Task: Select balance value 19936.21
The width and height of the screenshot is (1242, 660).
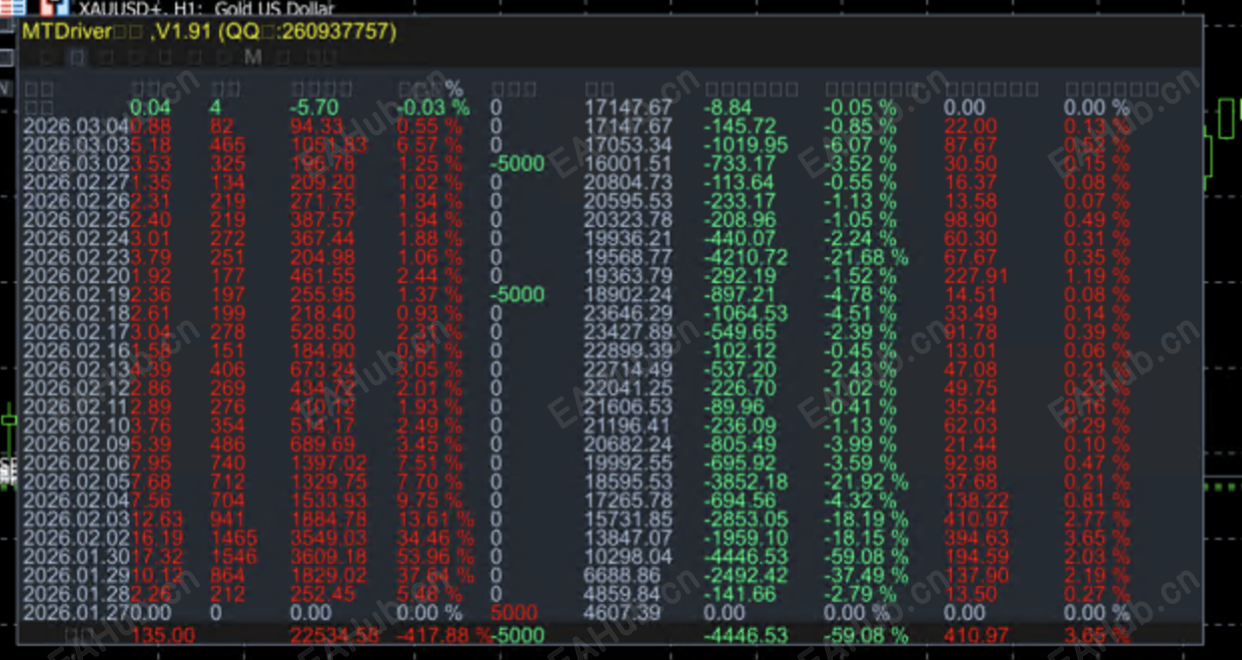Action: point(629,238)
